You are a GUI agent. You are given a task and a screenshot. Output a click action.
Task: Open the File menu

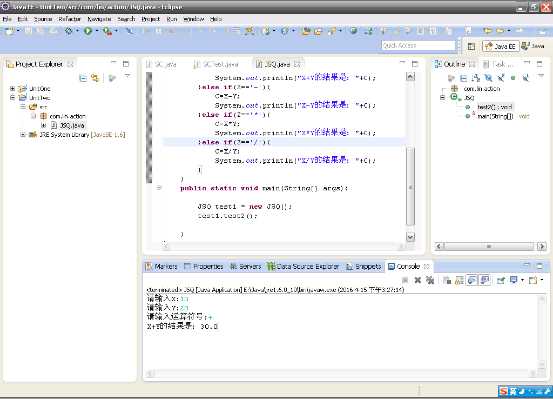(x=7, y=19)
